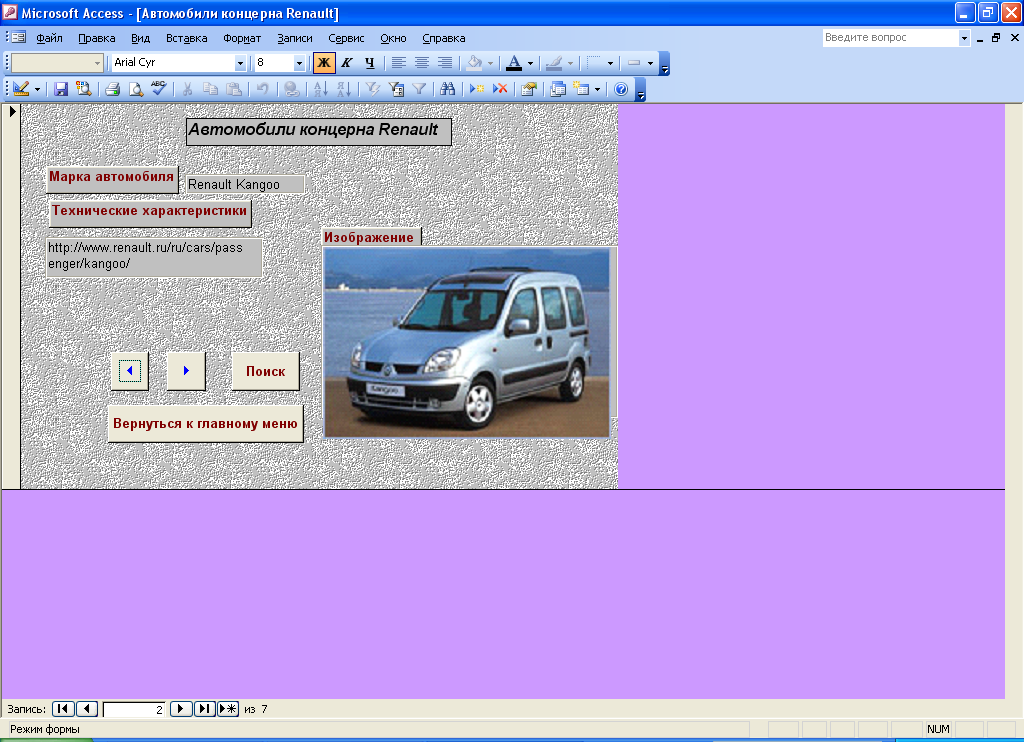Open Microsoft Access help icon
Screen dimensions: 1024x742
click(x=621, y=89)
